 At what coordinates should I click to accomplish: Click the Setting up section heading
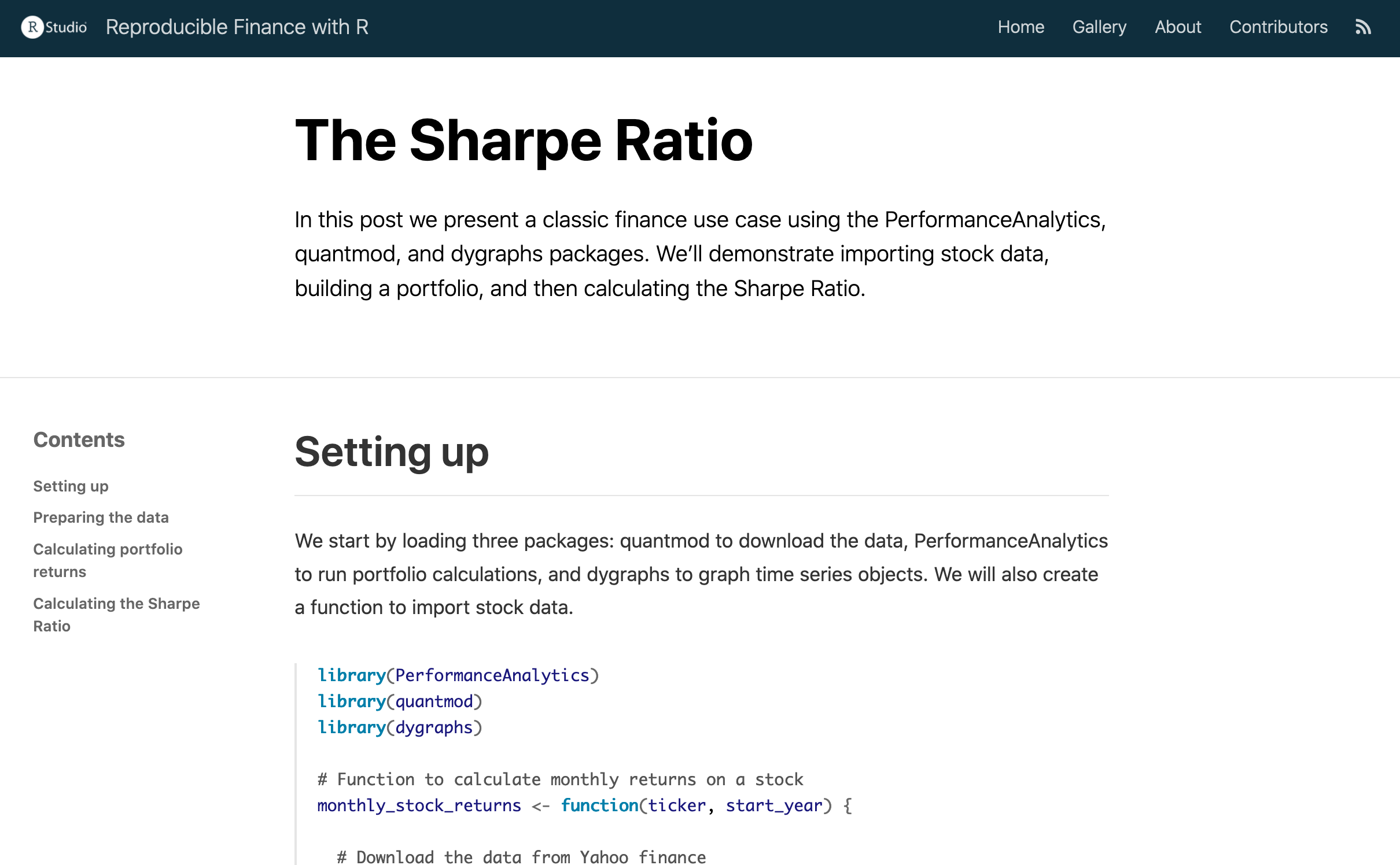click(x=392, y=452)
